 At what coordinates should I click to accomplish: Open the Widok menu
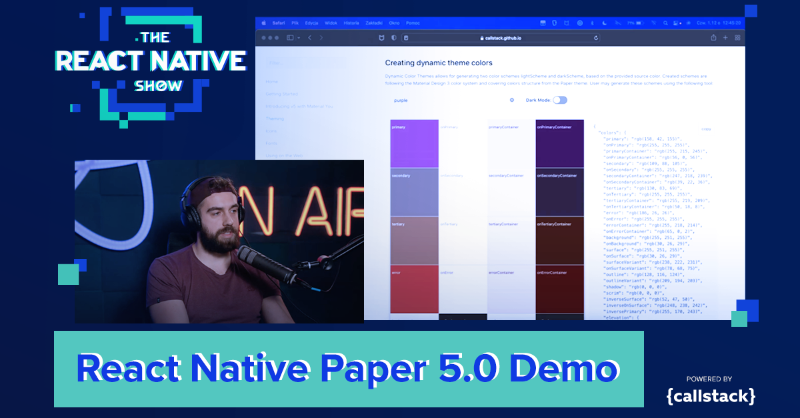point(331,23)
